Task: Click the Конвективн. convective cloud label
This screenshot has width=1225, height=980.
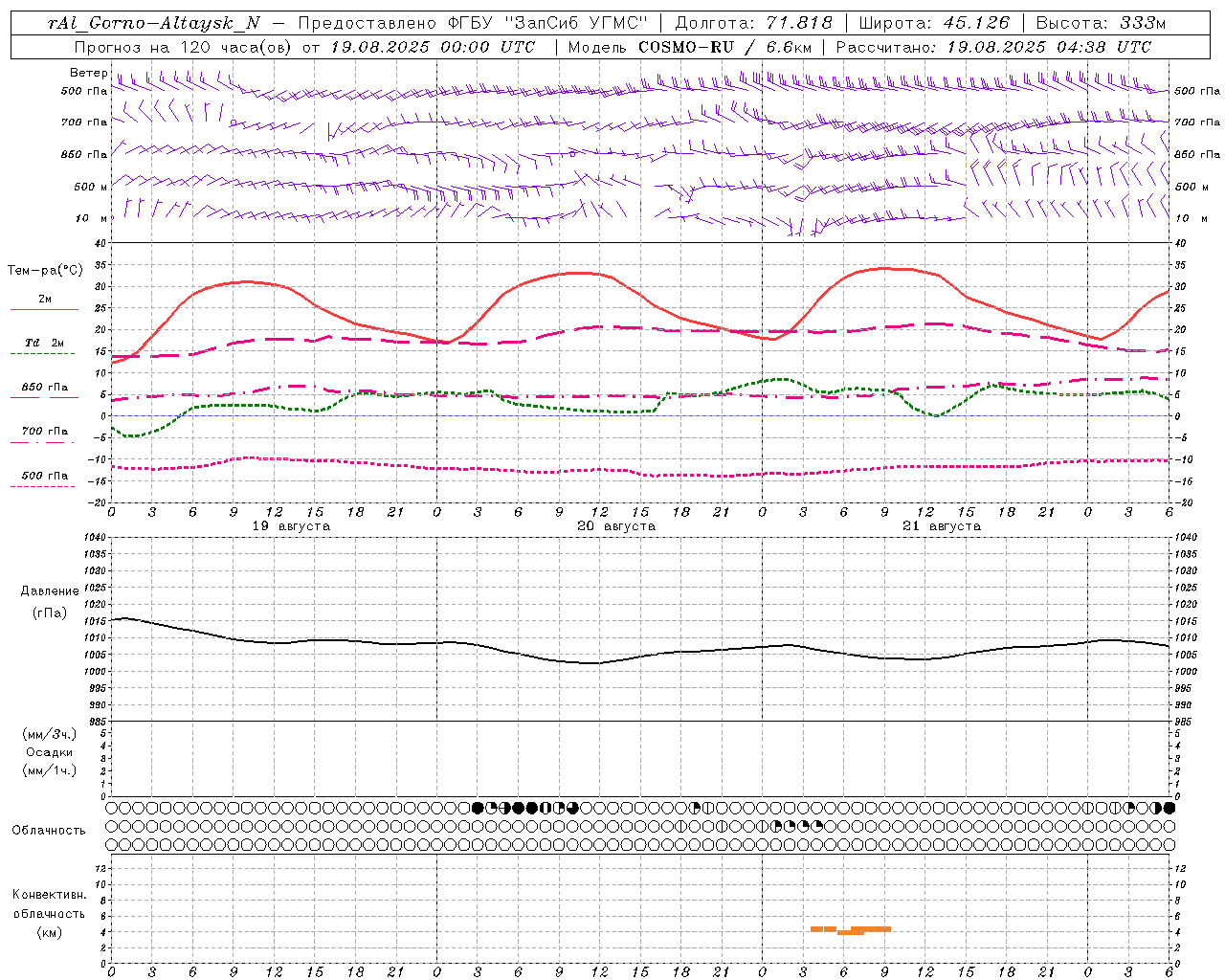Action: coord(49,895)
